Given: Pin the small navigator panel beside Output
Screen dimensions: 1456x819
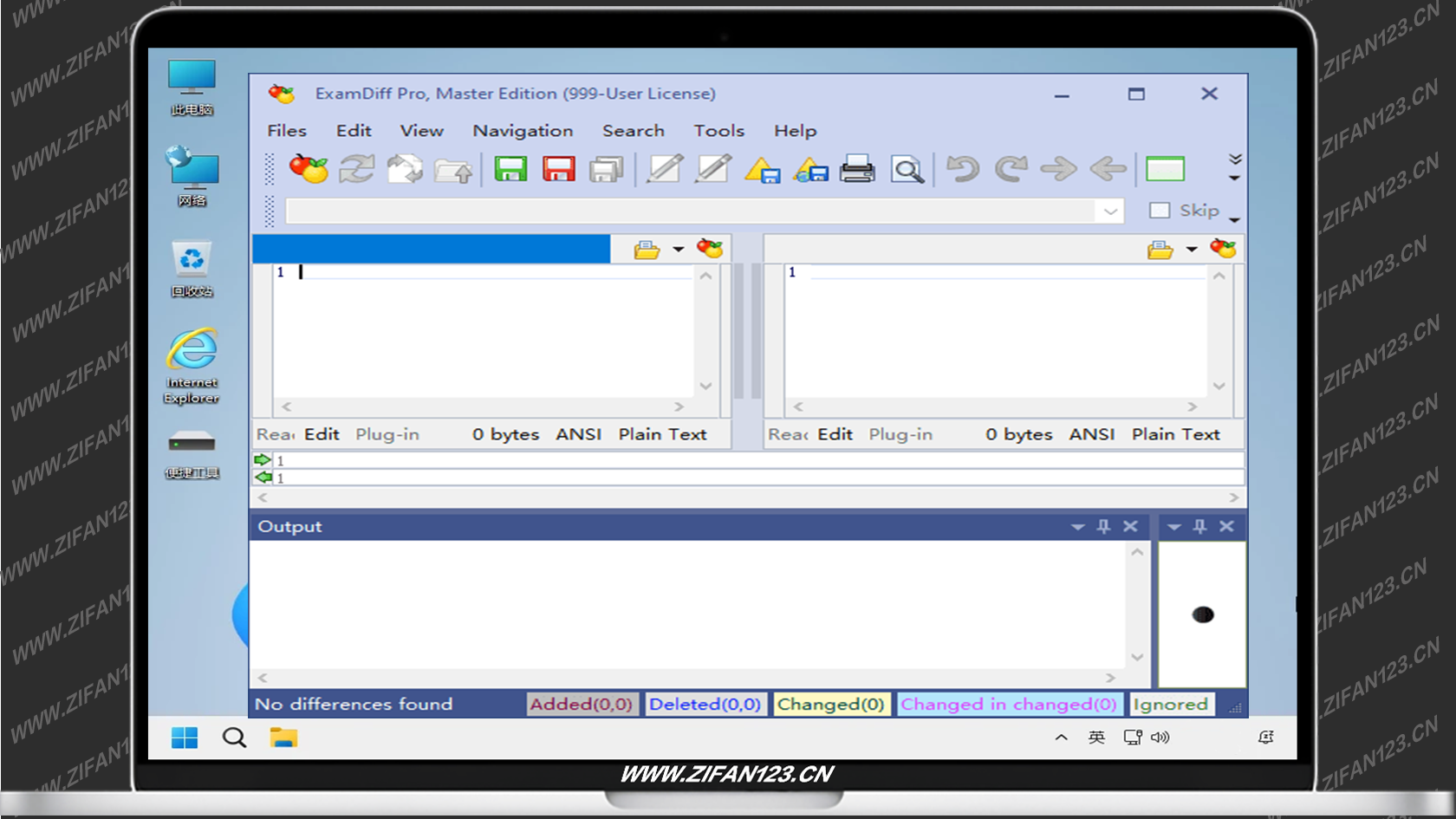Looking at the screenshot, I should coord(1199,526).
